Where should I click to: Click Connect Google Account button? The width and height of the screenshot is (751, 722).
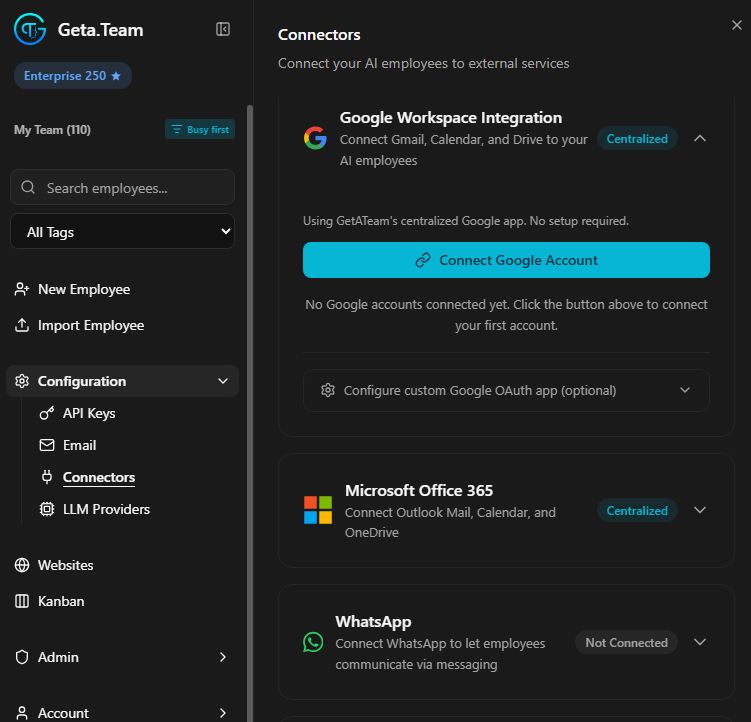(506, 260)
